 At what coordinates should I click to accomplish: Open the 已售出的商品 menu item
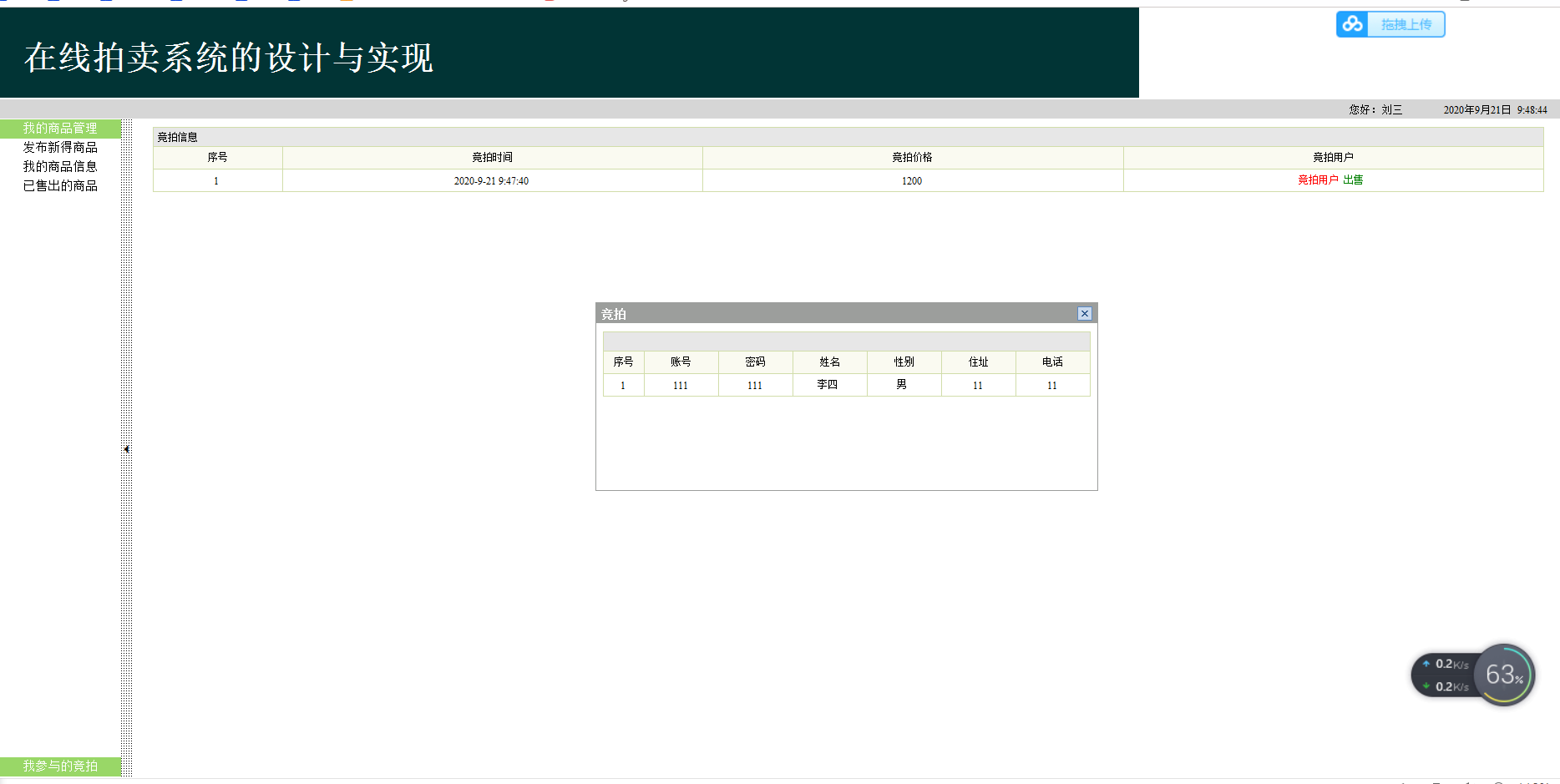point(60,186)
